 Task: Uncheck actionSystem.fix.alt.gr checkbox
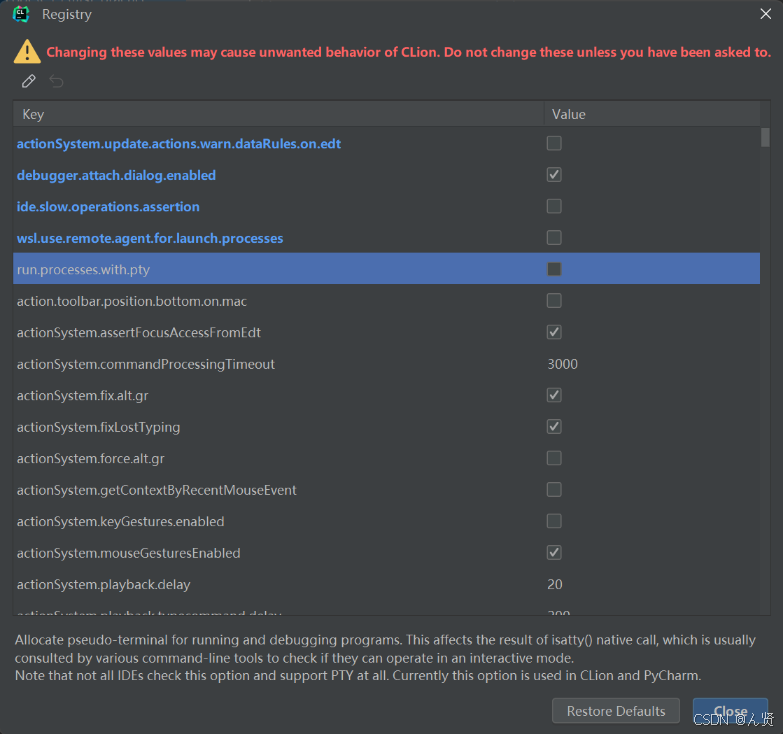(554, 395)
